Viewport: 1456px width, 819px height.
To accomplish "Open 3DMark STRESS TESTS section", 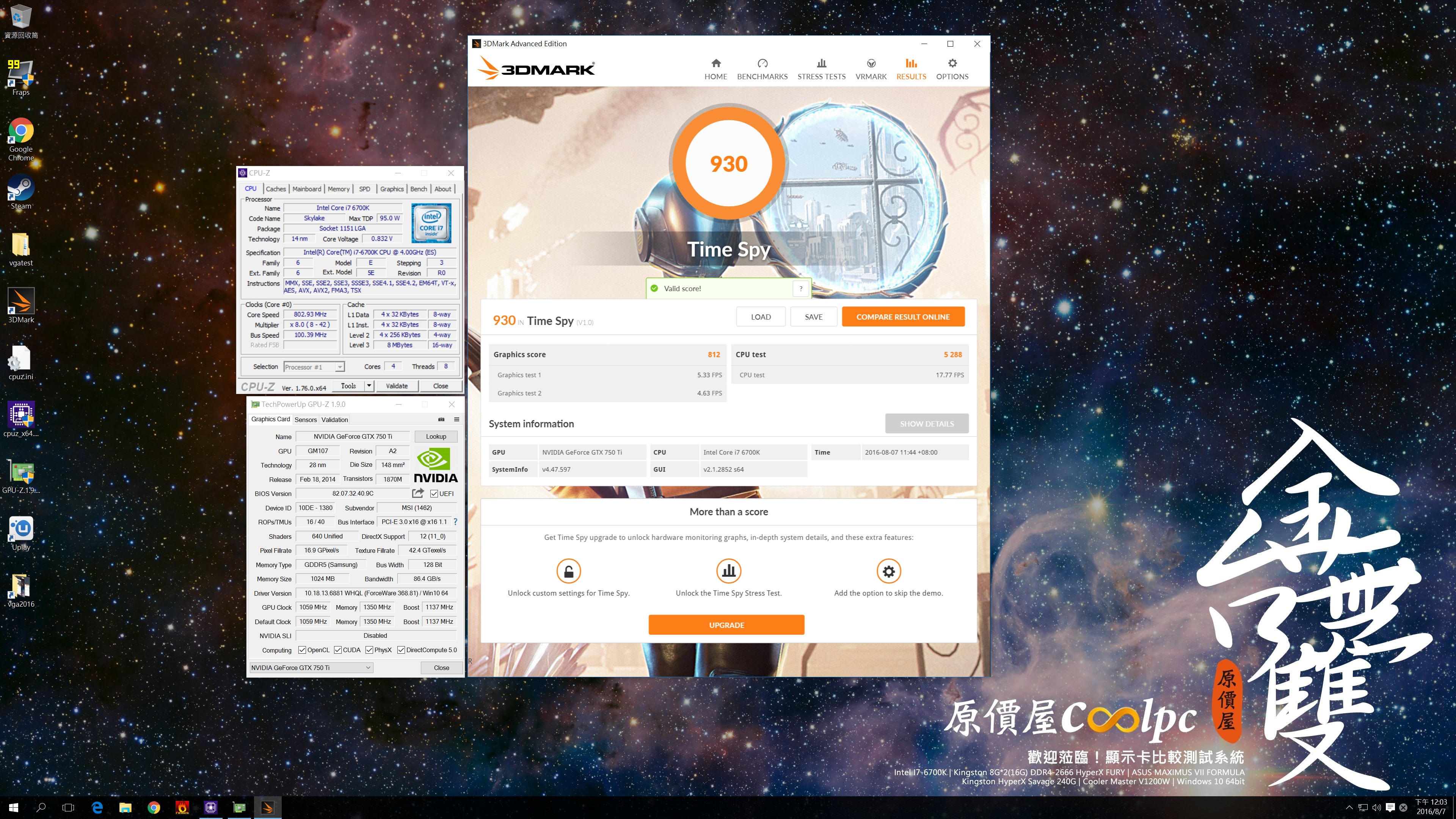I will click(x=821, y=69).
